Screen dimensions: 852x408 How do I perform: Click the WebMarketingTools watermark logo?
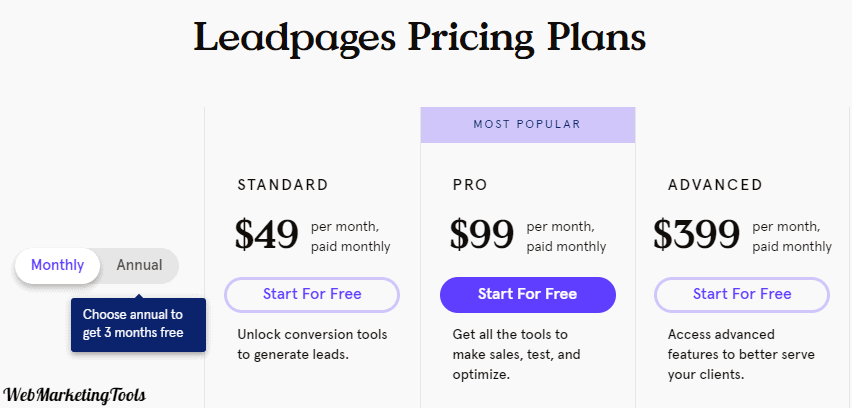74,395
